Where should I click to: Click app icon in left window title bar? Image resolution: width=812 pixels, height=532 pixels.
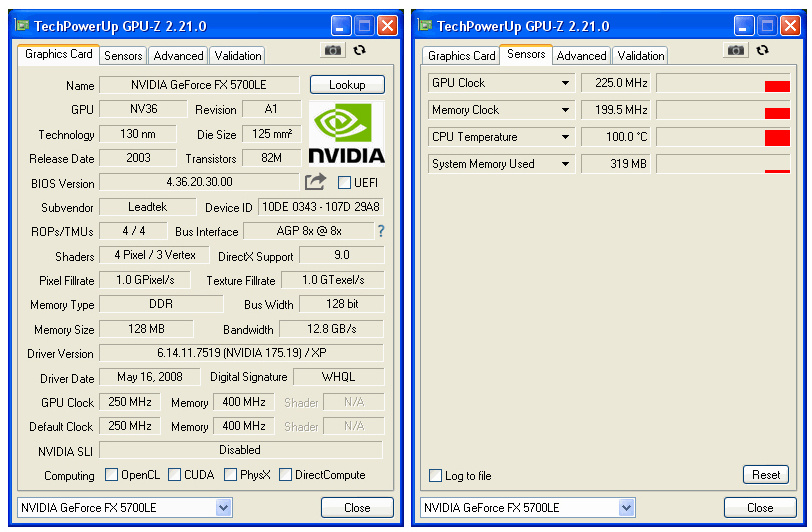pyautogui.click(x=22, y=25)
